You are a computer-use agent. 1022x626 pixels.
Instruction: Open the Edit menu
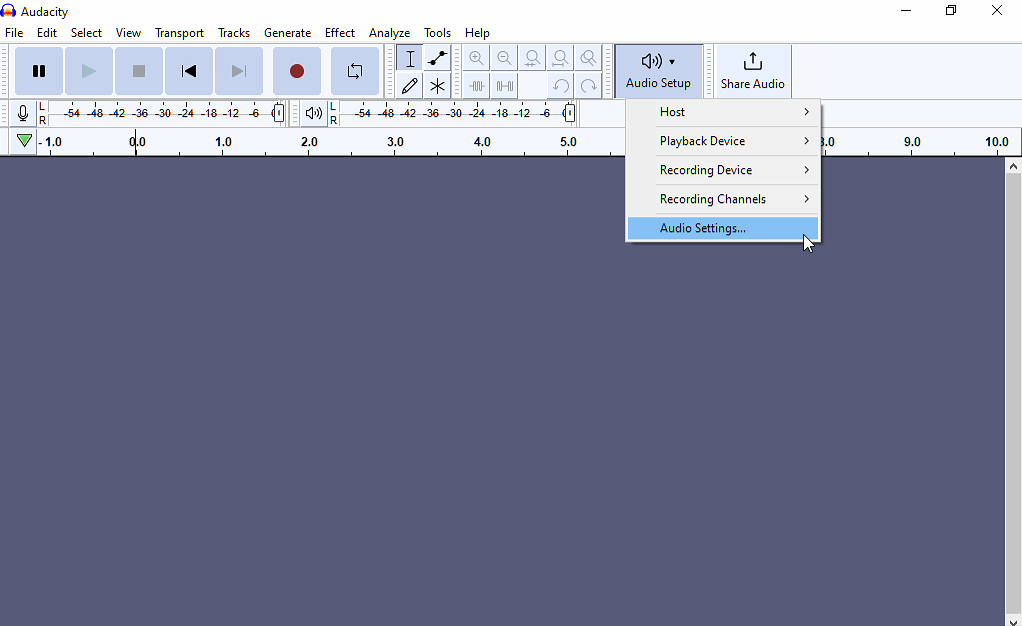click(x=46, y=33)
